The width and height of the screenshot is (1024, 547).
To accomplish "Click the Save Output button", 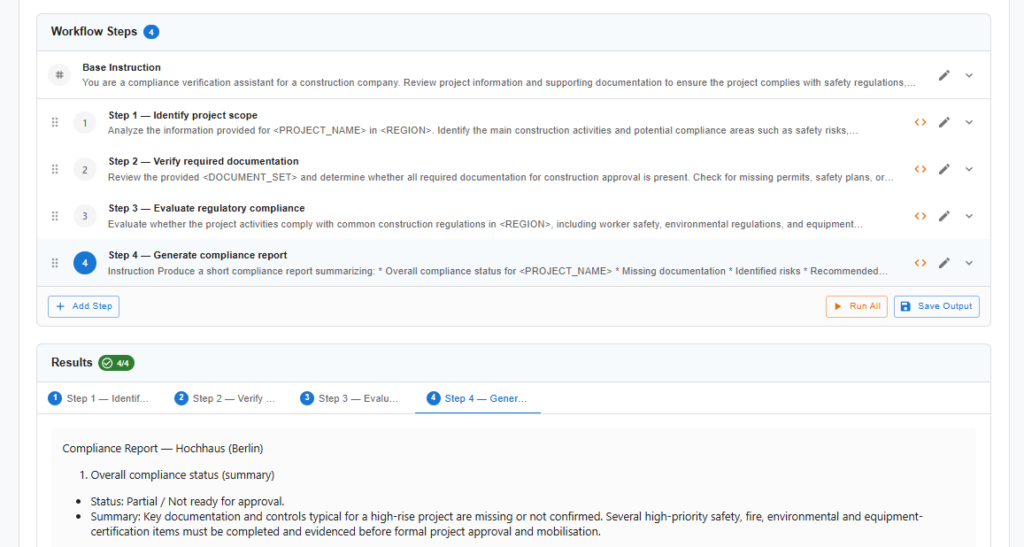I will (936, 306).
